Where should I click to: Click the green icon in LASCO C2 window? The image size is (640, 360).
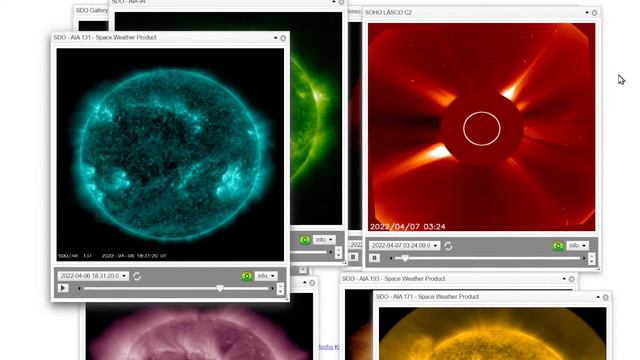click(x=558, y=246)
